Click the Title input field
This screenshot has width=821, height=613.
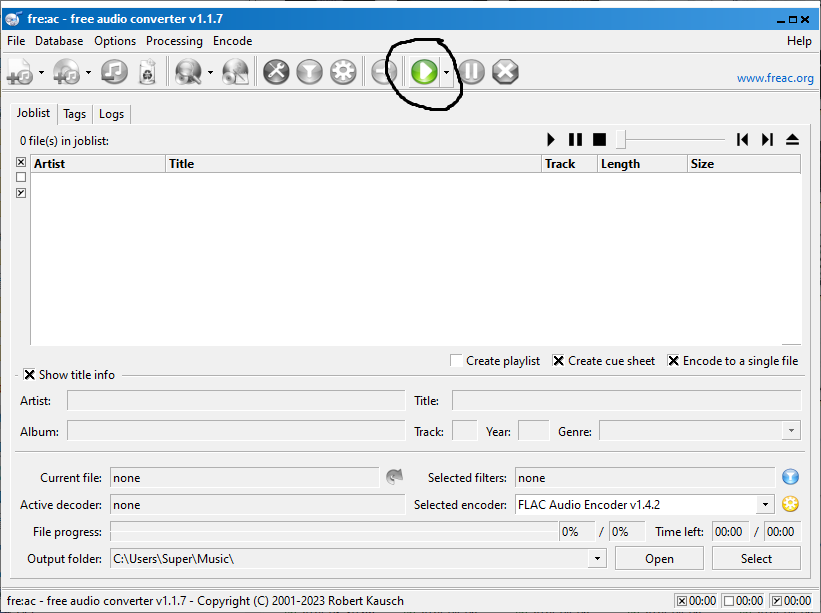[626, 400]
